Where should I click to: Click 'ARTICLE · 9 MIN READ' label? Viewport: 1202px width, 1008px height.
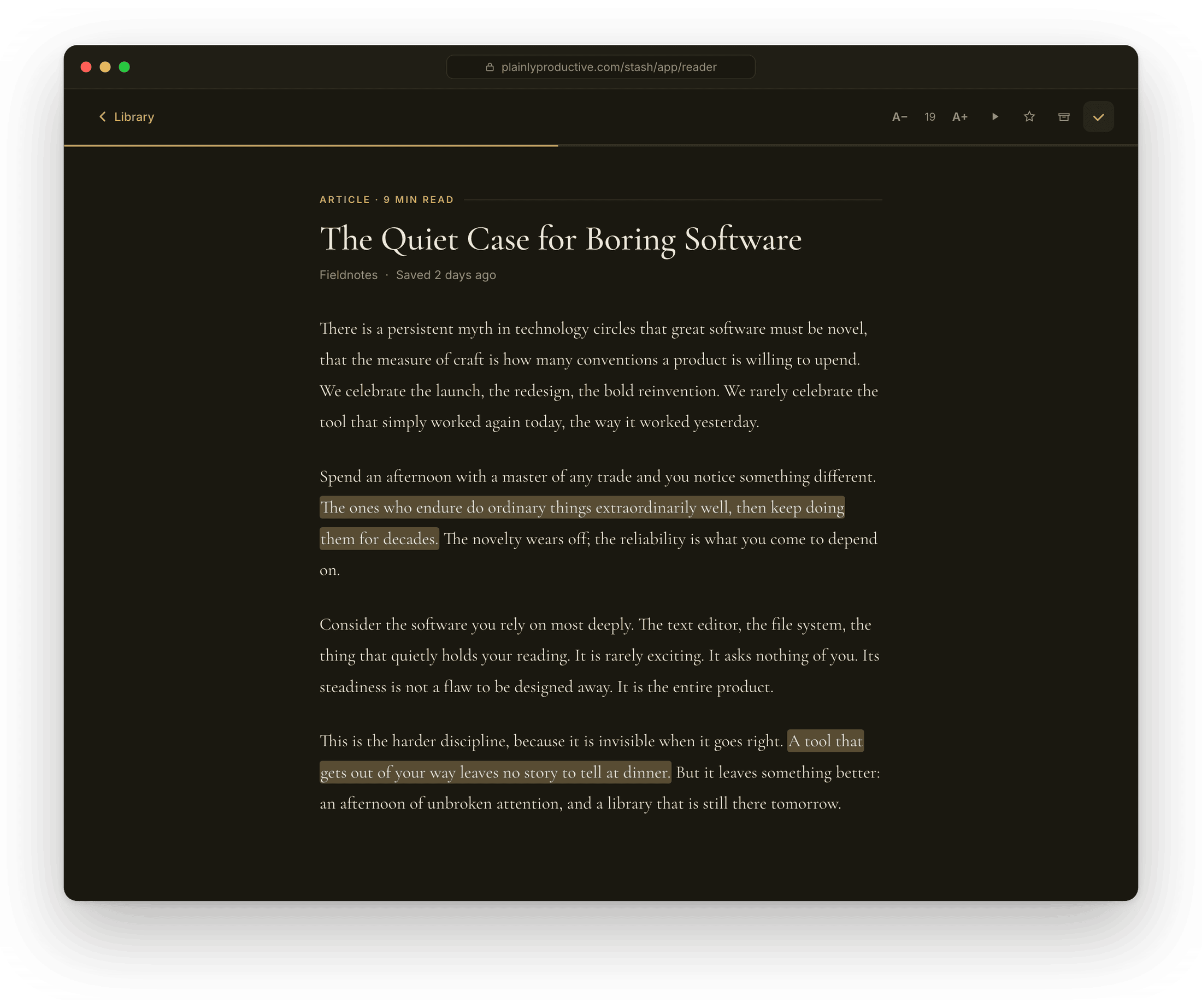click(386, 200)
